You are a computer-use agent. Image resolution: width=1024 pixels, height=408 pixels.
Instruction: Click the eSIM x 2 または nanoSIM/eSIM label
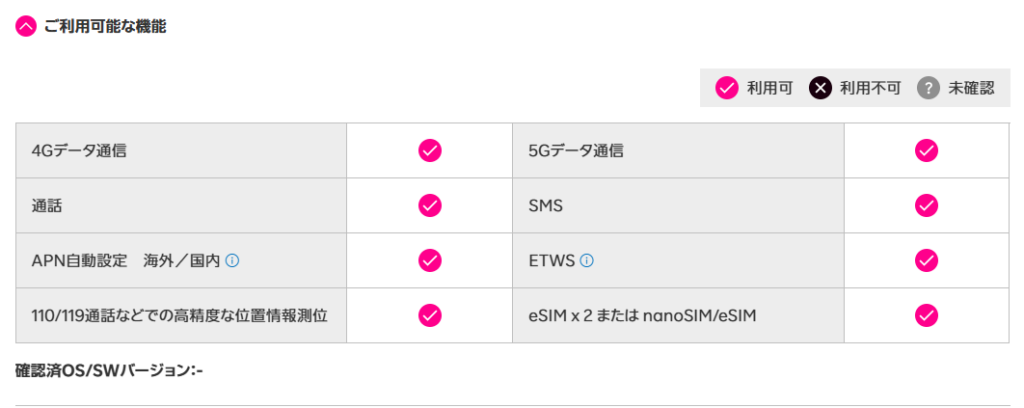642,316
